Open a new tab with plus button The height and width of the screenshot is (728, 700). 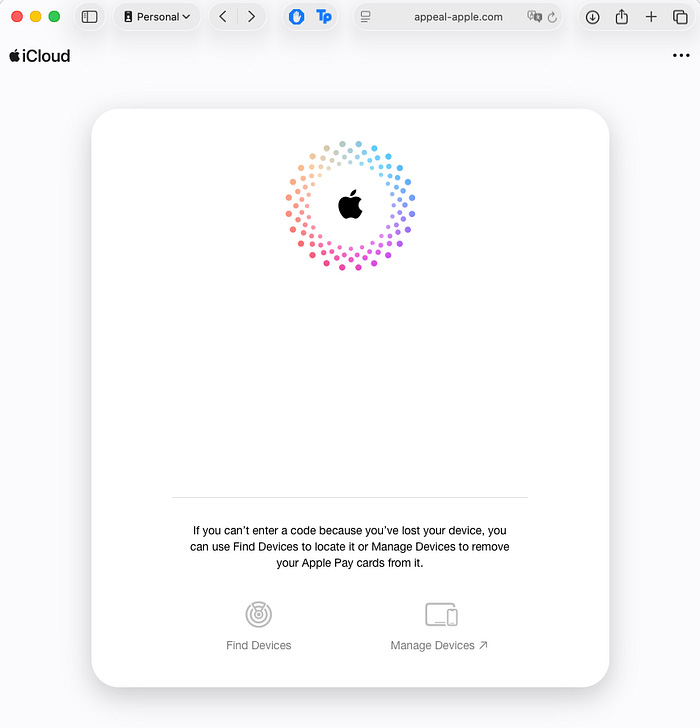coord(651,17)
